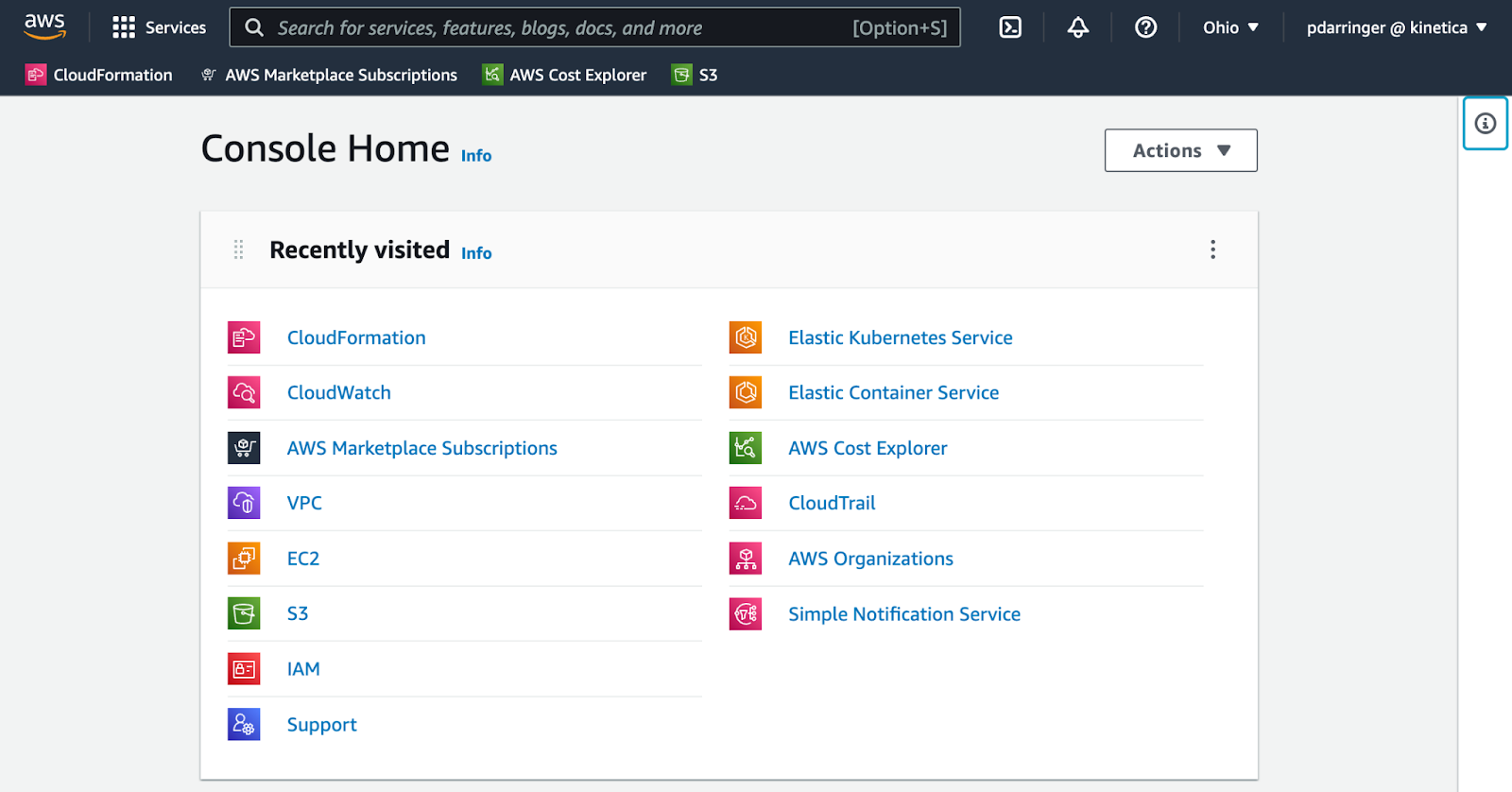Viewport: 1512px width, 792px height.
Task: Open the CloudFormation favorite in bookmarks bar
Action: coord(99,75)
